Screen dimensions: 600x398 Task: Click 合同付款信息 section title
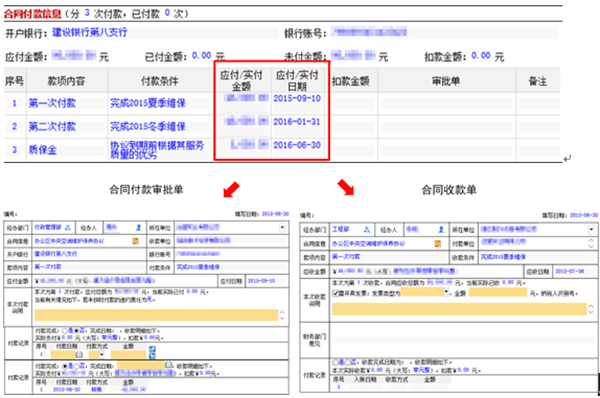pyautogui.click(x=33, y=14)
